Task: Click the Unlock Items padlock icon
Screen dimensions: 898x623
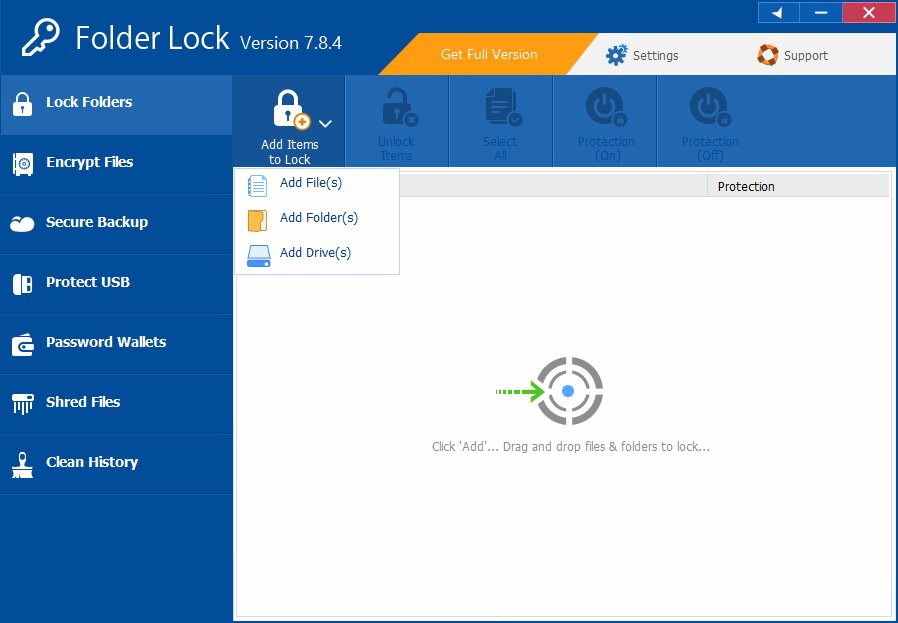Action: point(400,107)
